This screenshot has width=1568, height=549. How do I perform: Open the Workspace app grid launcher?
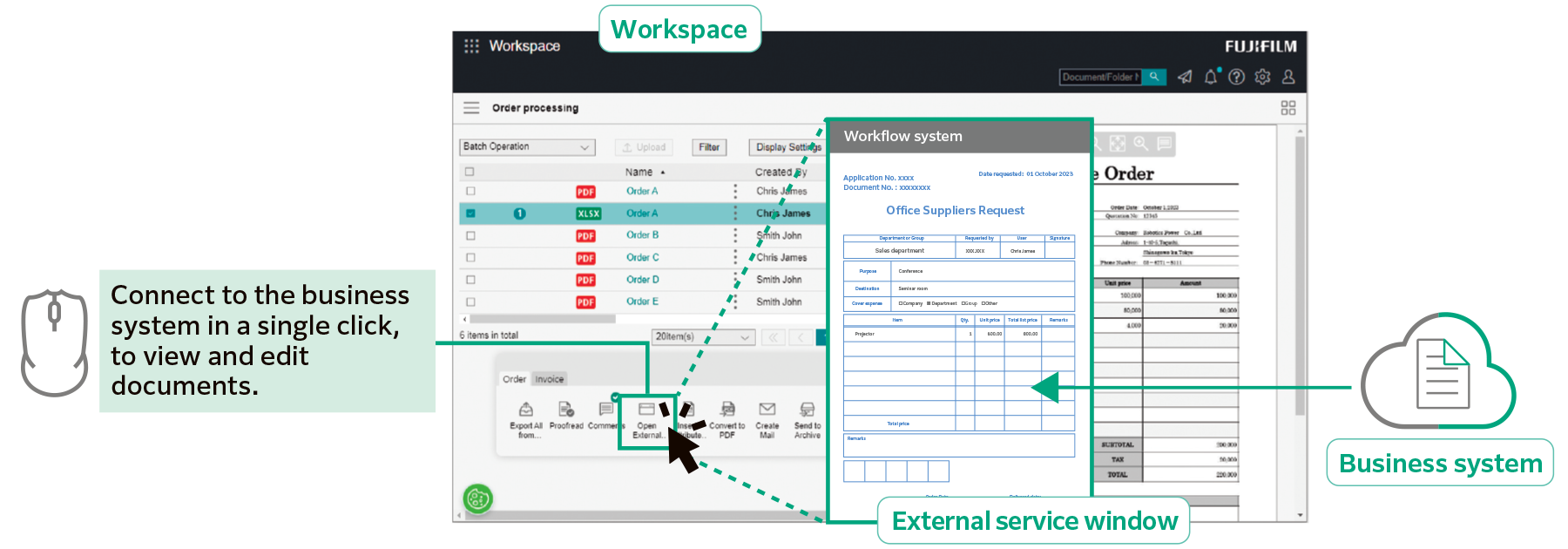click(471, 46)
